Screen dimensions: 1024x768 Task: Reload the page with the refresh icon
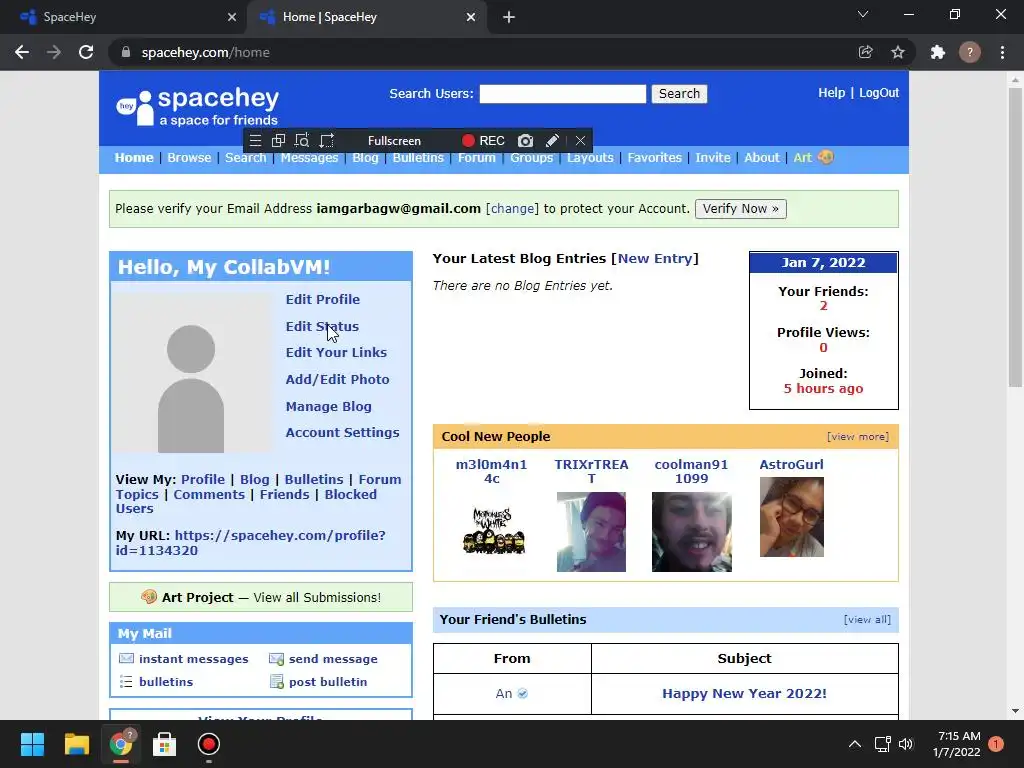[86, 52]
